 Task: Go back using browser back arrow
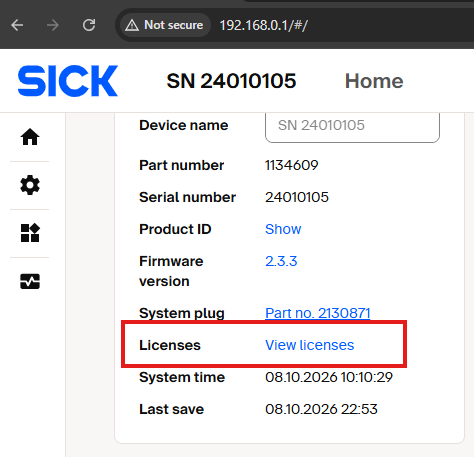[x=17, y=25]
